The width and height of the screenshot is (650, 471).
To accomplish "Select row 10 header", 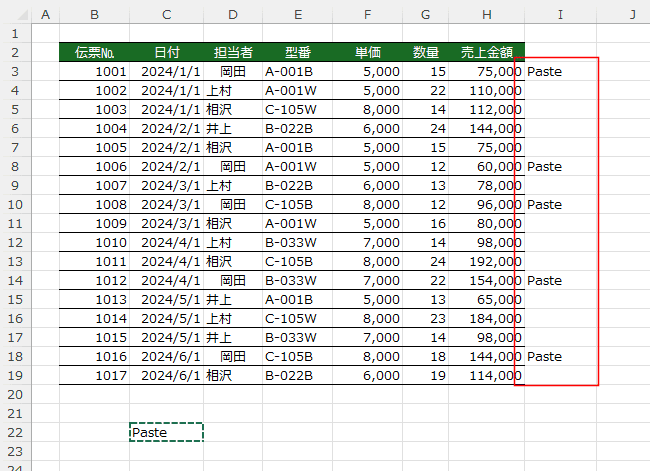I will coord(15,204).
